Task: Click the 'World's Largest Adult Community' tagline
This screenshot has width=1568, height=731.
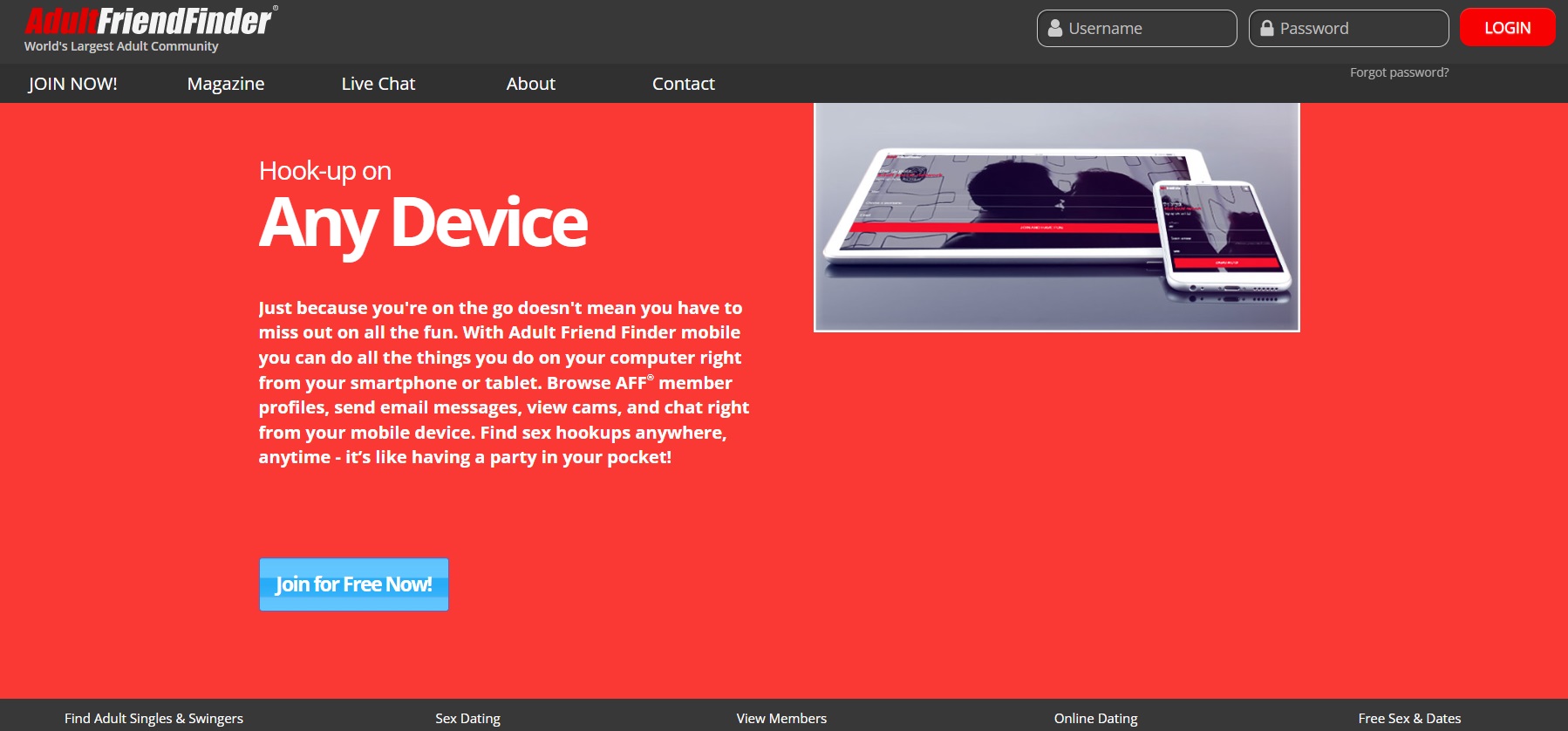Action: point(121,46)
